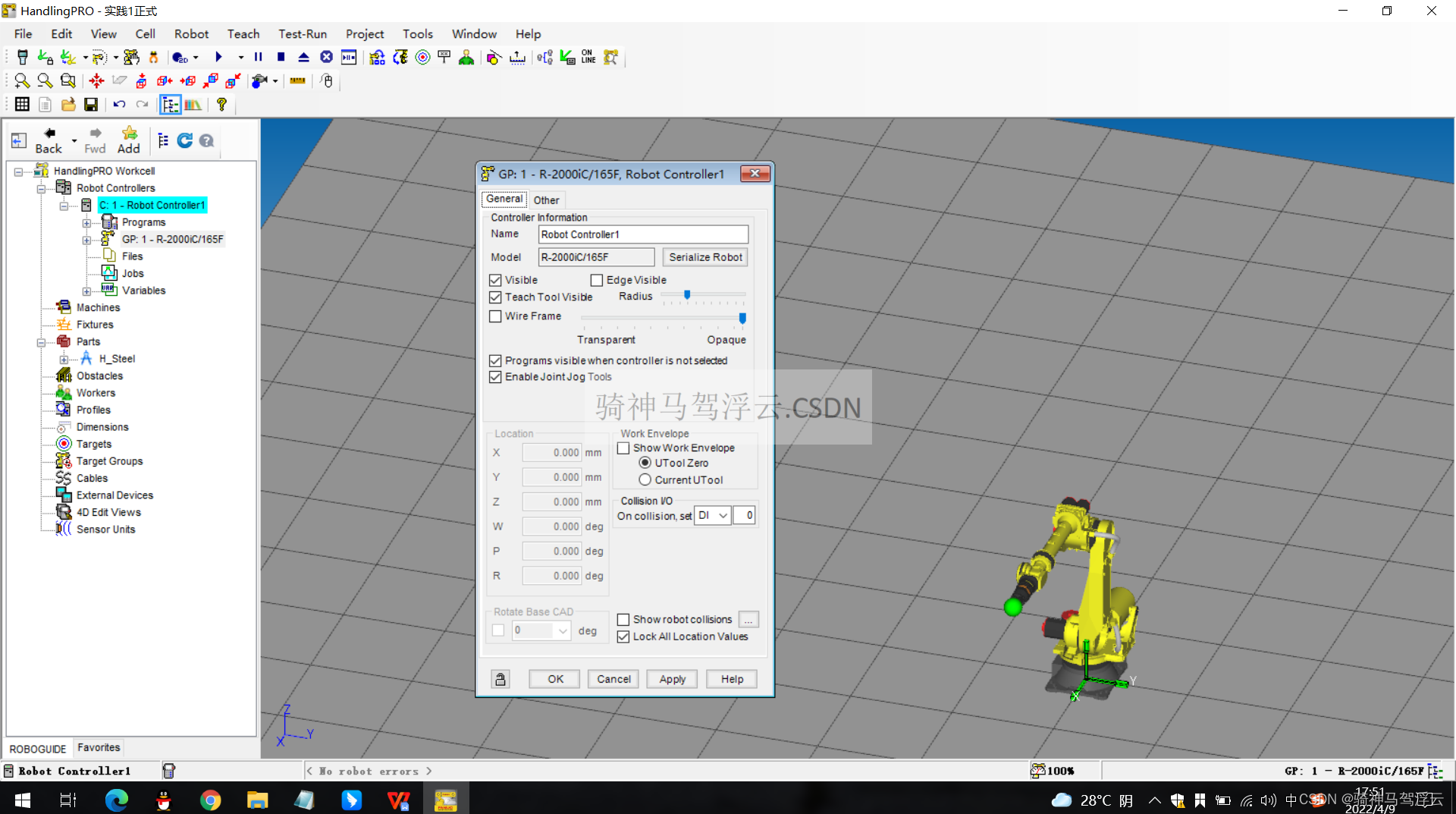Open the Teach Pendant toolbar icon

coord(22,58)
